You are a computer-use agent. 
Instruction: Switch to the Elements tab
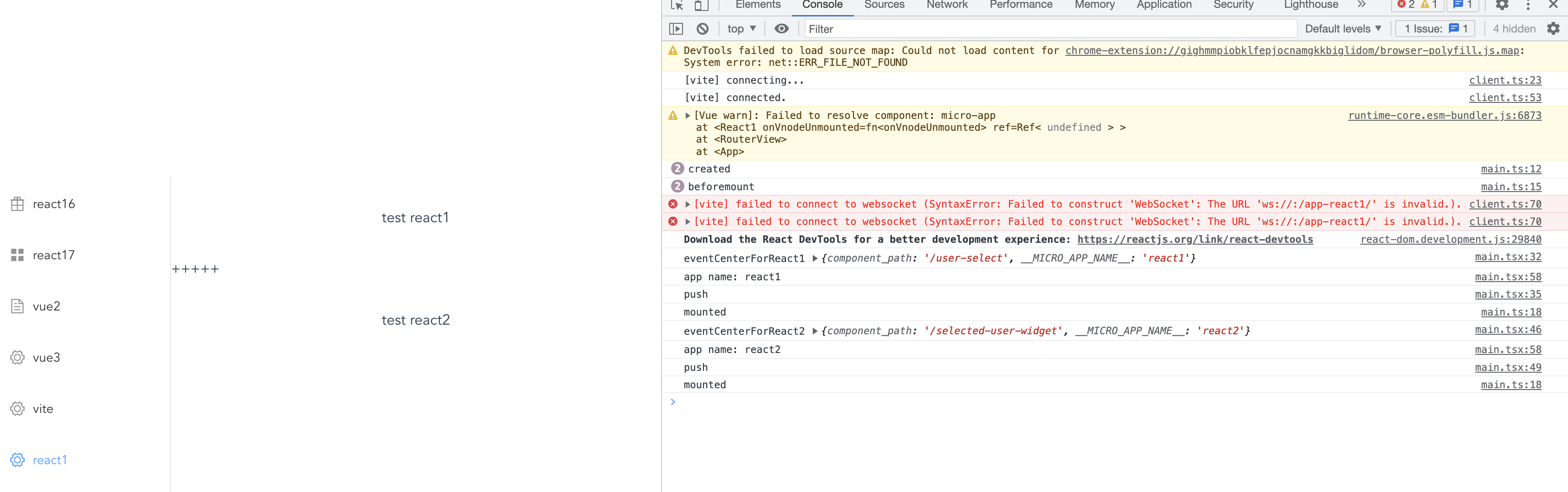758,5
